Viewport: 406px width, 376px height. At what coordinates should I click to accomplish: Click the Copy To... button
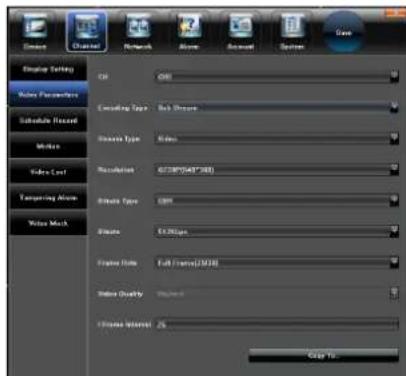point(323,356)
